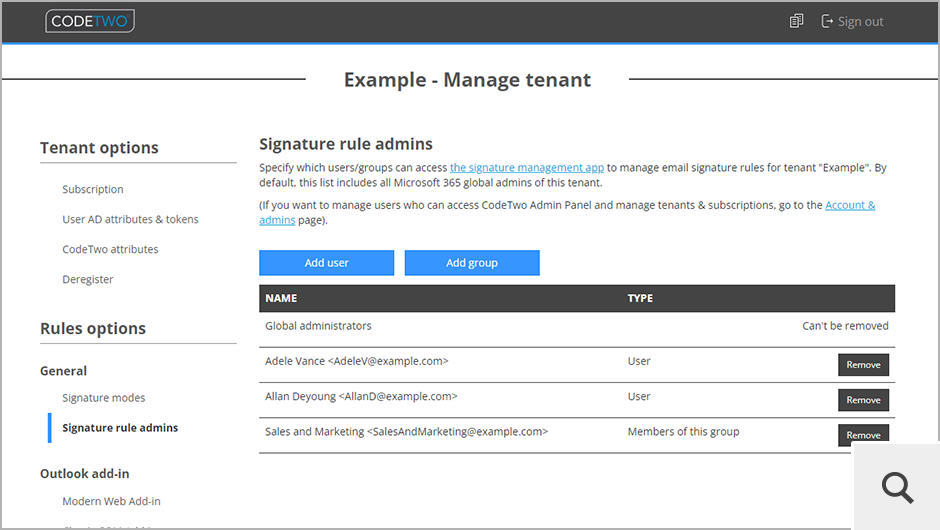Click the Outlook add-in section label
Viewport: 940px width, 530px height.
click(85, 474)
